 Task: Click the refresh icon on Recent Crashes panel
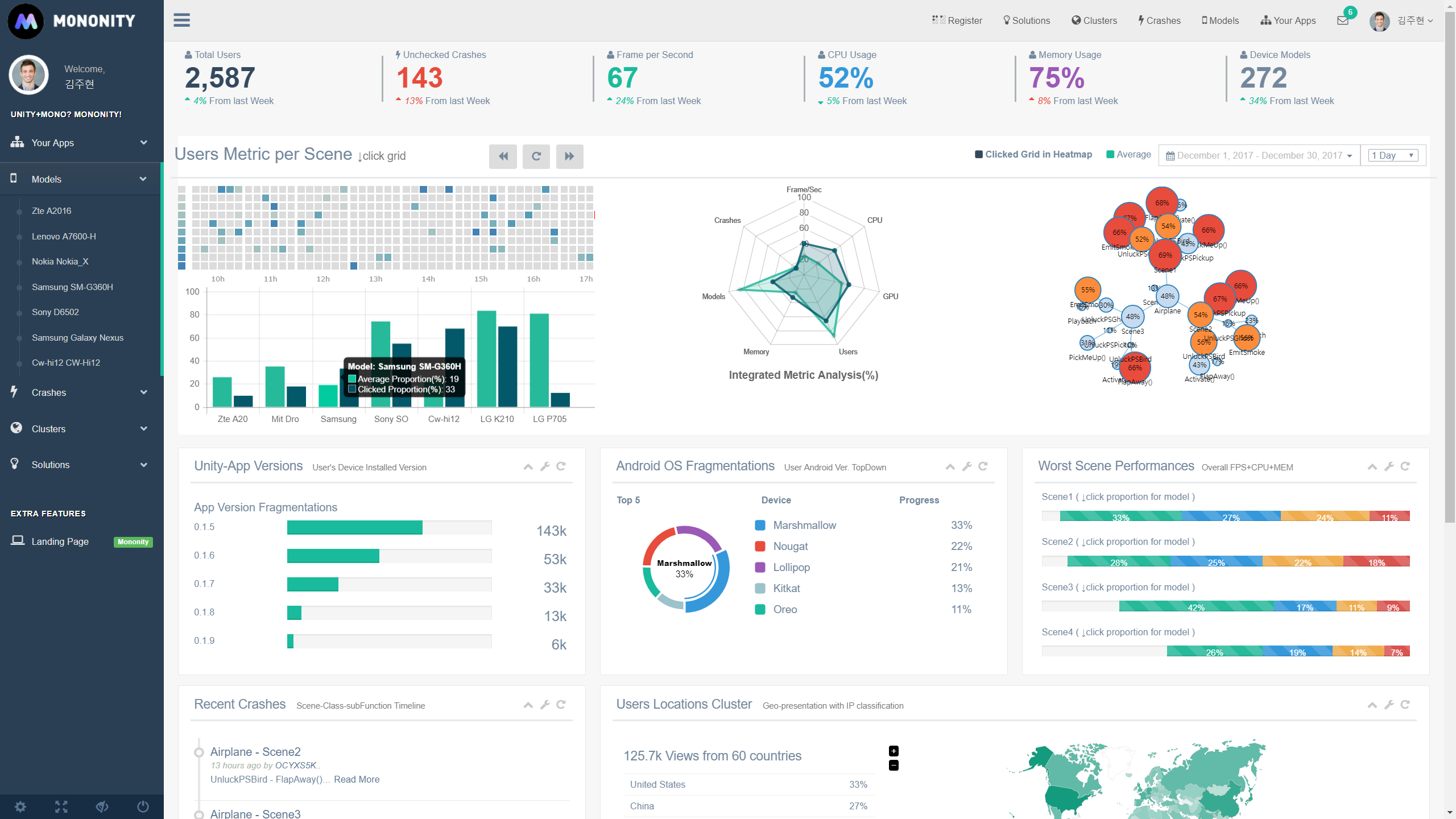coord(561,705)
